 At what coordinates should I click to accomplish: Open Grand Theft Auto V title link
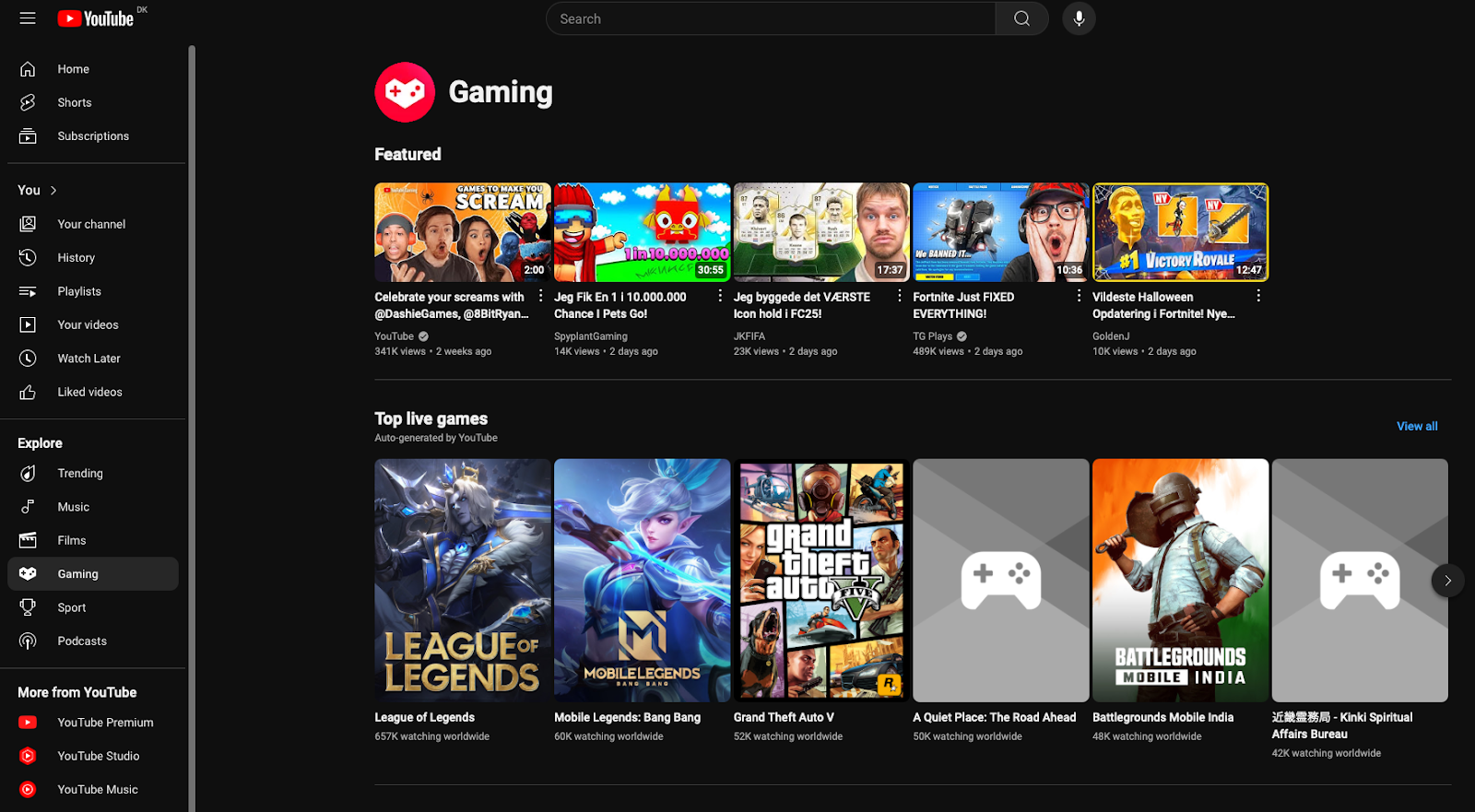click(784, 717)
